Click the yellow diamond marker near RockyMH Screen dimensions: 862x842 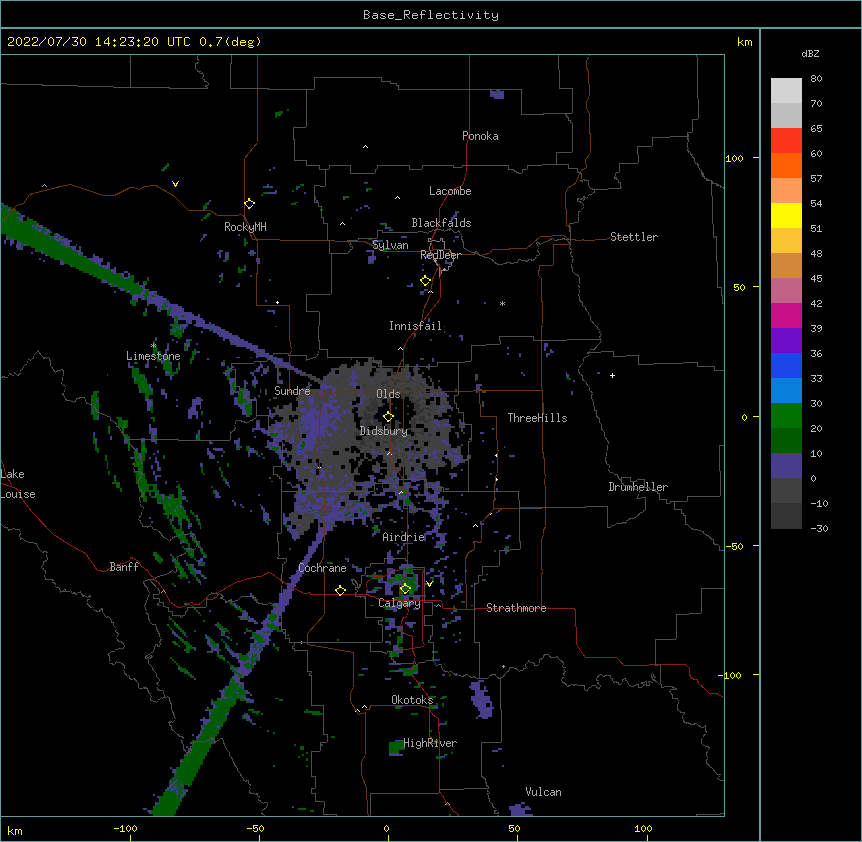pyautogui.click(x=250, y=203)
